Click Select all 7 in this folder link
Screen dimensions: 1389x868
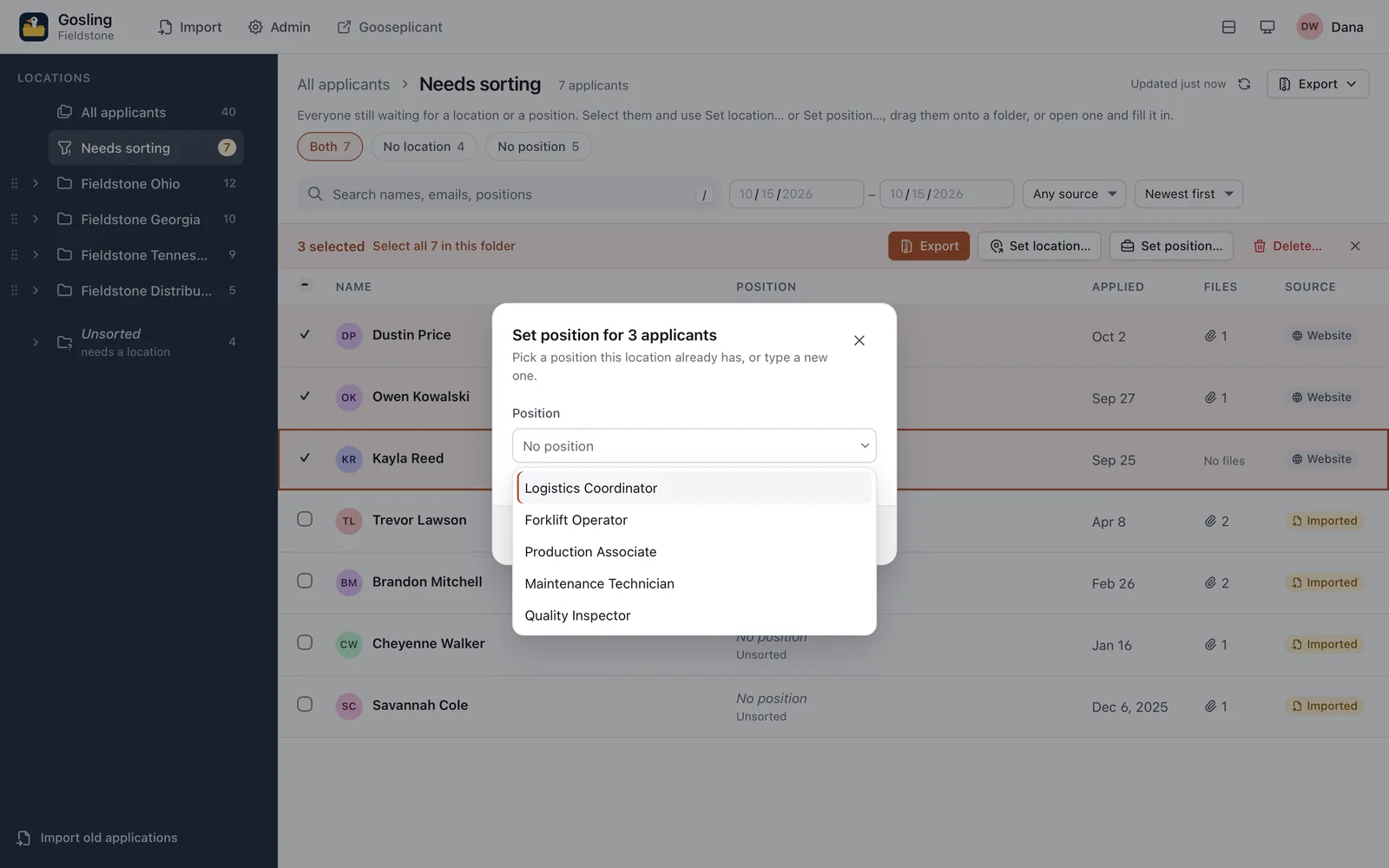point(444,247)
